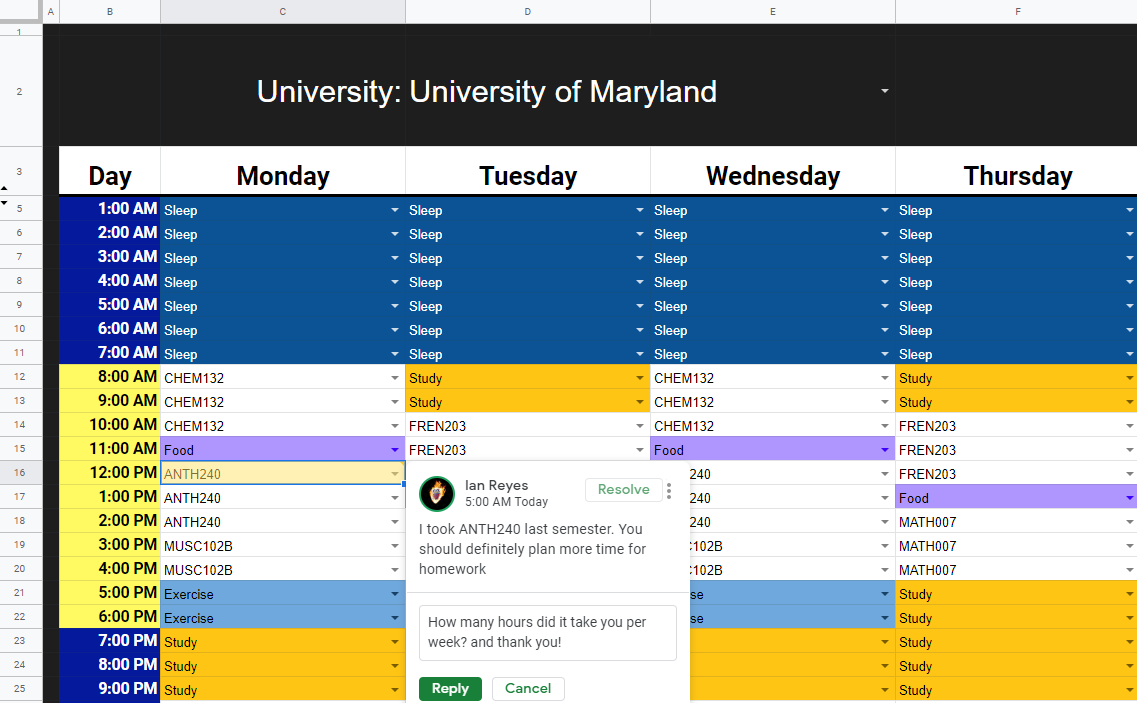Click the Resolve button on the comment
Screen dimensions: 1137x703
pyautogui.click(x=623, y=489)
